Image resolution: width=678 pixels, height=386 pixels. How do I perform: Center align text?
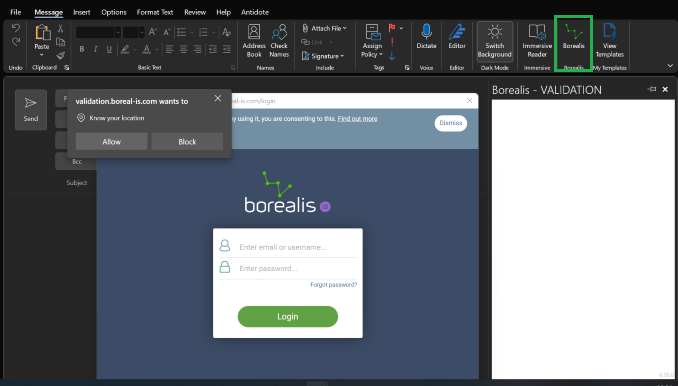[x=183, y=49]
